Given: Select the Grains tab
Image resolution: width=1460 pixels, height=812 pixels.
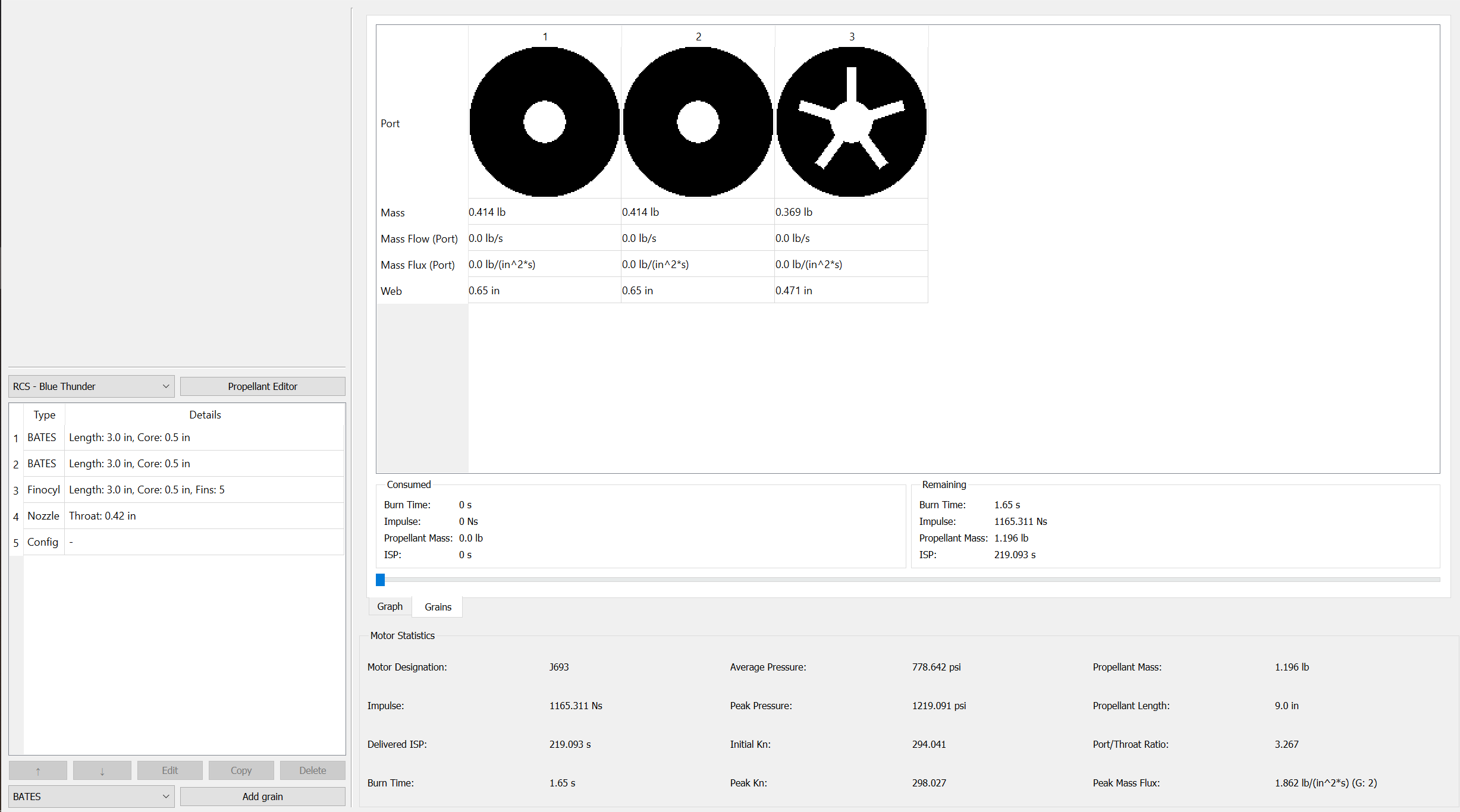Looking at the screenshot, I should click(x=438, y=607).
